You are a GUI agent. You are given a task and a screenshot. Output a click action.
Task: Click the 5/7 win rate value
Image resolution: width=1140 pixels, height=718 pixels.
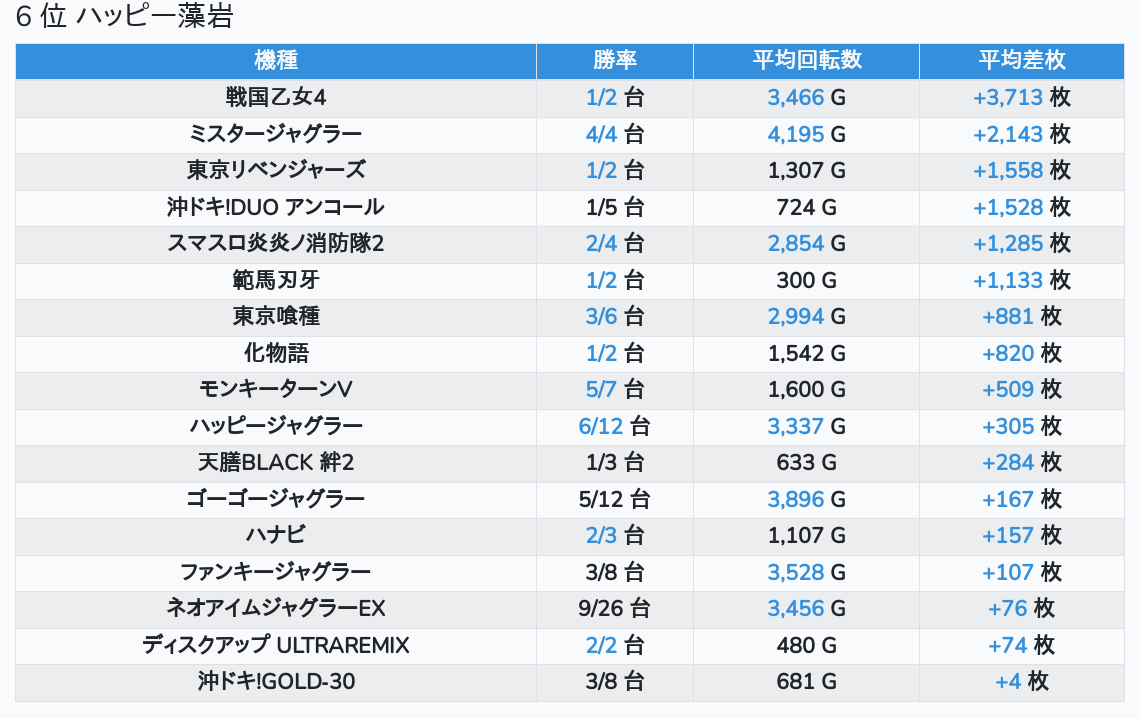(601, 390)
